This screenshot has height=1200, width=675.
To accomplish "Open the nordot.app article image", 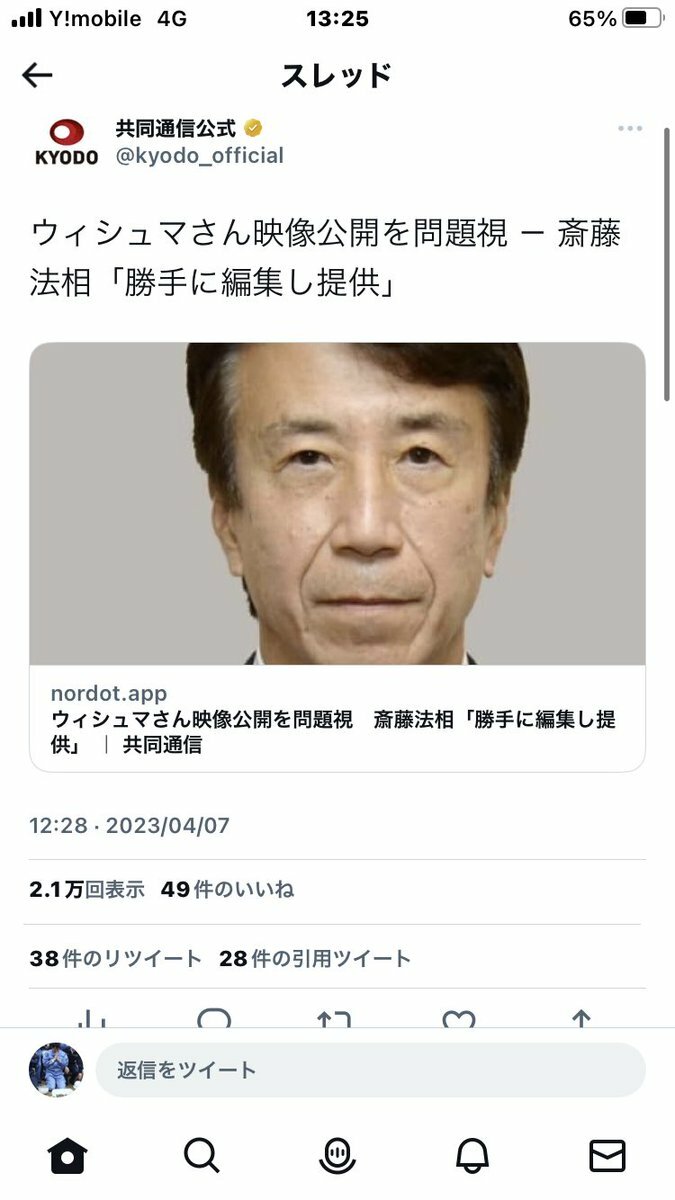I will 337,504.
